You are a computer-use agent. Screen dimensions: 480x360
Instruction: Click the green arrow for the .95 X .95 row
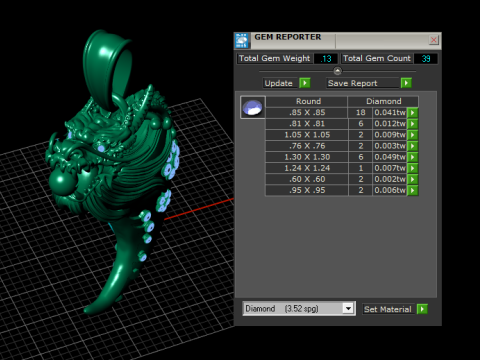click(x=413, y=190)
